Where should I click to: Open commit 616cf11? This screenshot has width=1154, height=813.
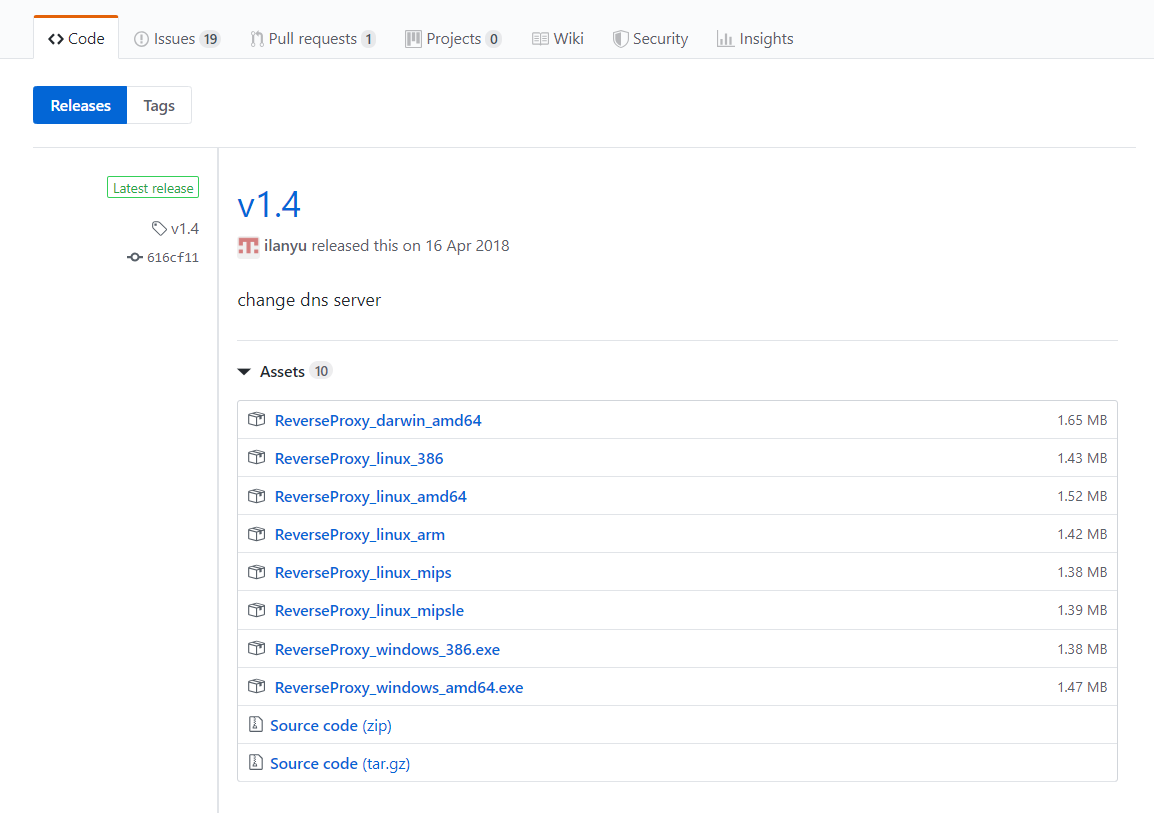(x=172, y=257)
